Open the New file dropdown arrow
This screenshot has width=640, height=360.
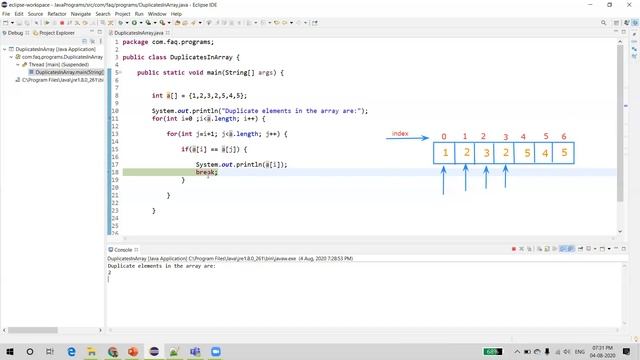[12, 23]
